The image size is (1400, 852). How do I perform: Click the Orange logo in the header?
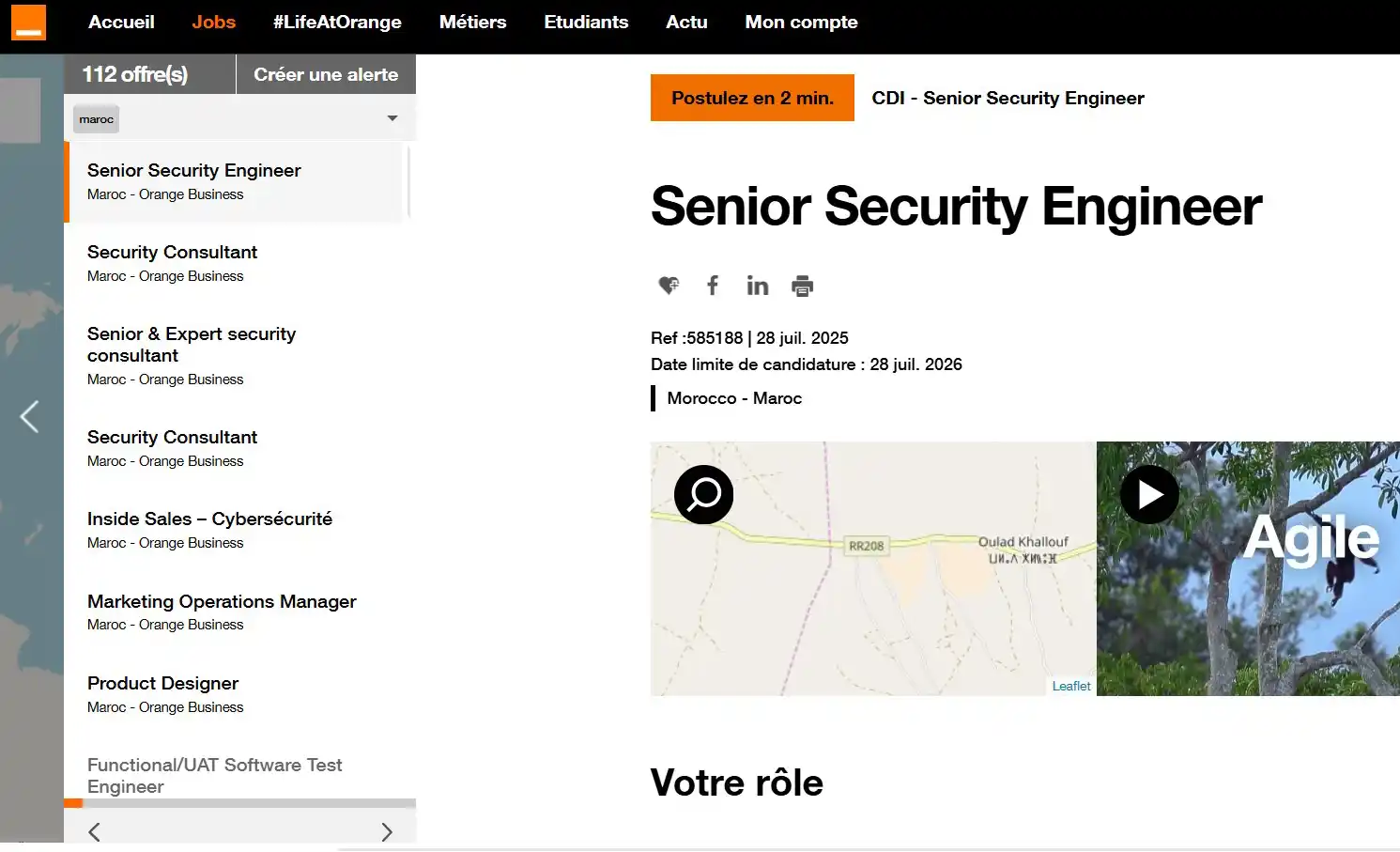coord(28,23)
